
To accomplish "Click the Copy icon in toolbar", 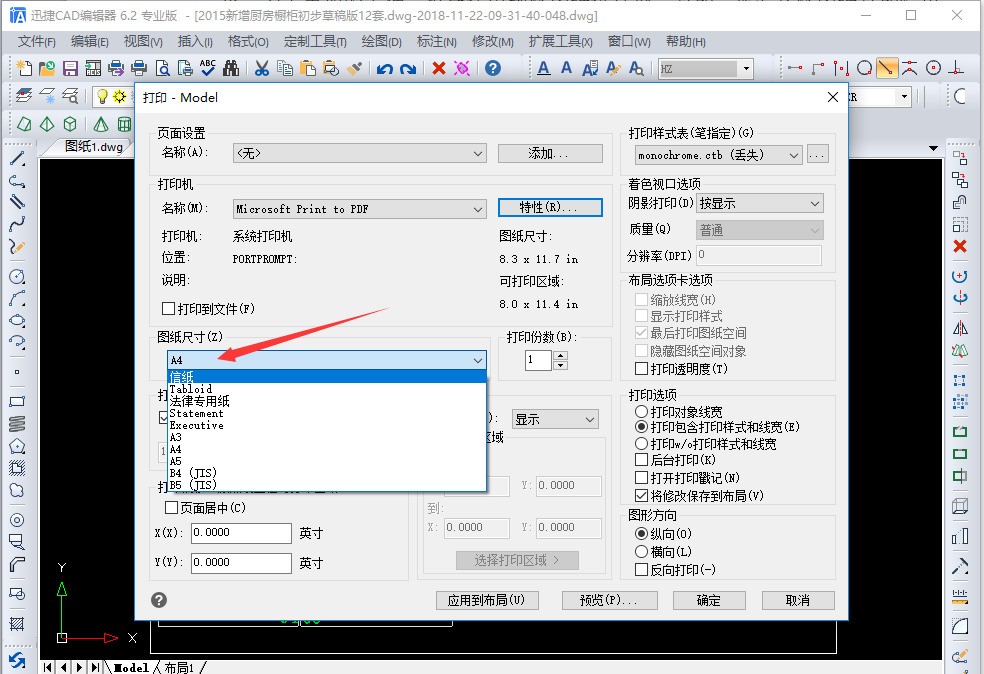I will 285,68.
